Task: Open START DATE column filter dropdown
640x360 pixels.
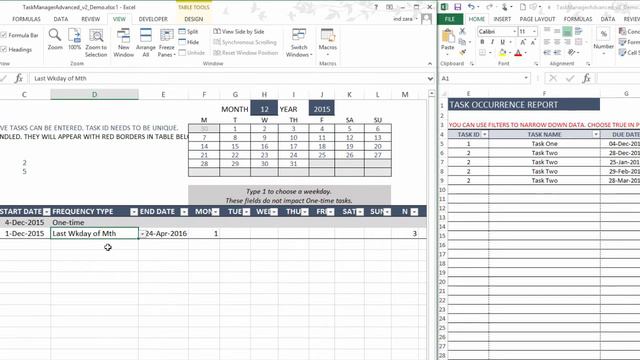Action: pyautogui.click(x=47, y=212)
